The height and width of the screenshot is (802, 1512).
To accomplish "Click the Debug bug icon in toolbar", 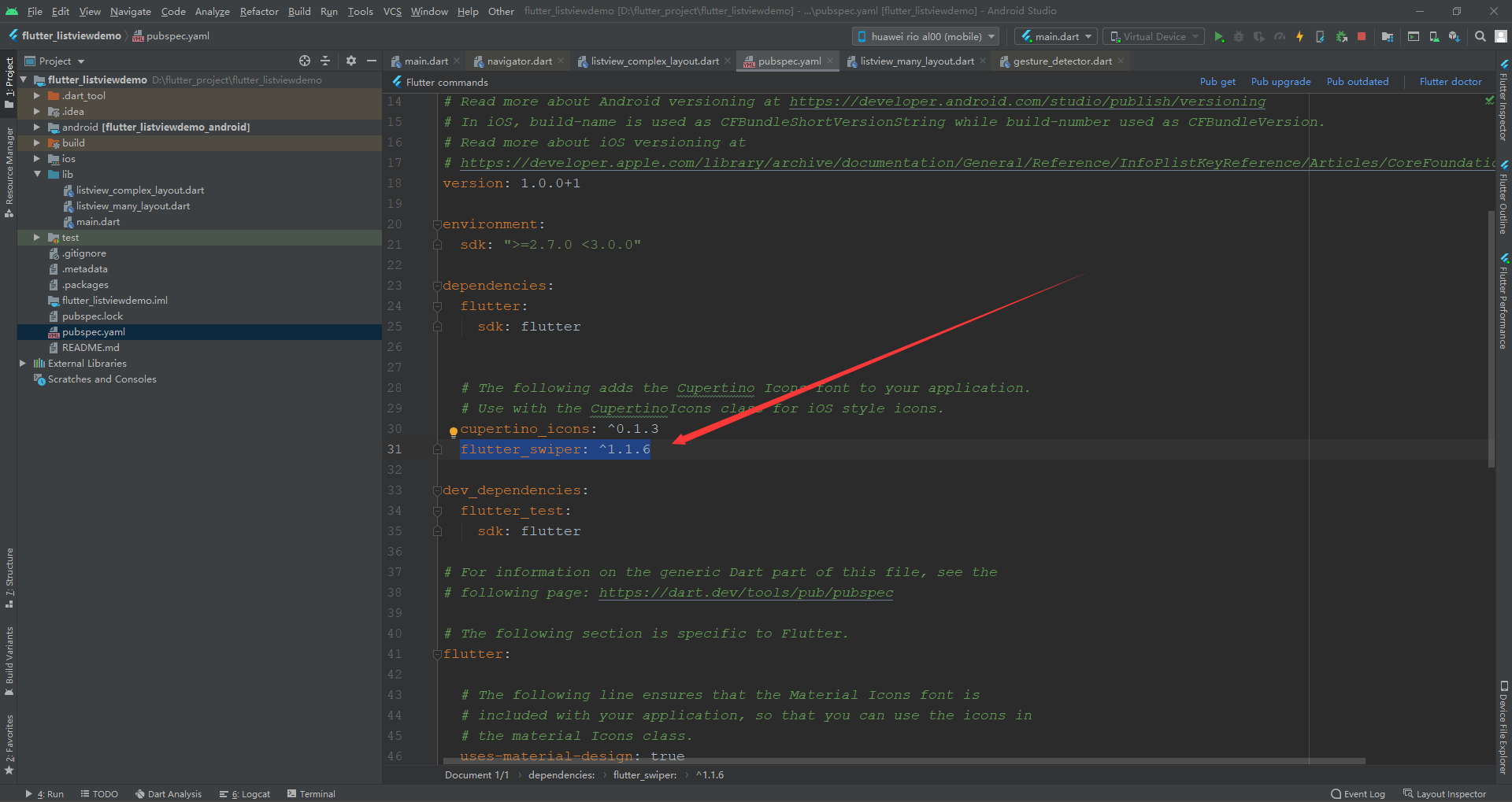I will (1239, 36).
